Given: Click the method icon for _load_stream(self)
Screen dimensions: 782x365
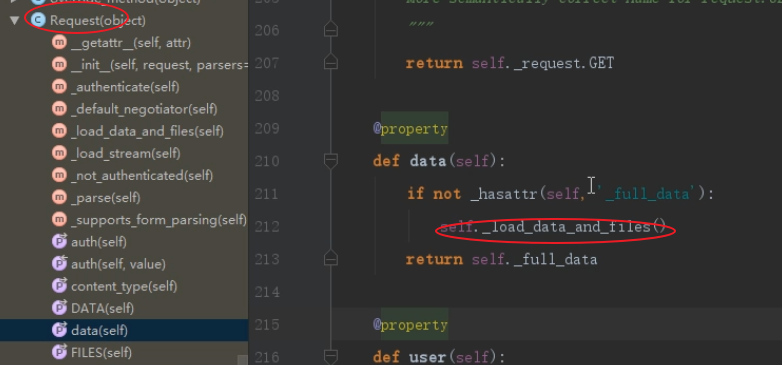Looking at the screenshot, I should pos(59,153).
